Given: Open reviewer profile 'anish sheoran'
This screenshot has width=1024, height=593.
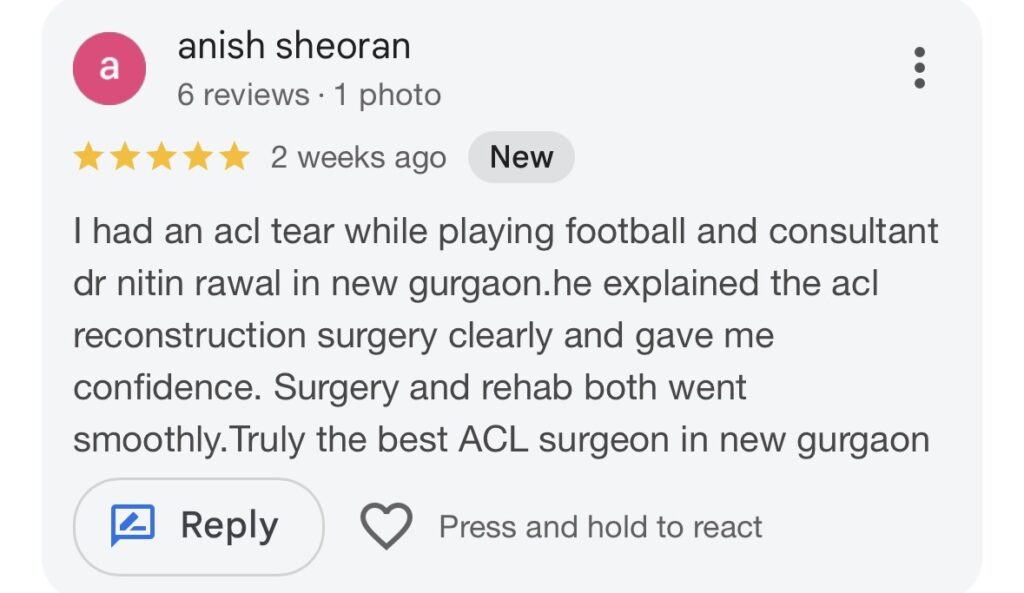Looking at the screenshot, I should (x=293, y=46).
